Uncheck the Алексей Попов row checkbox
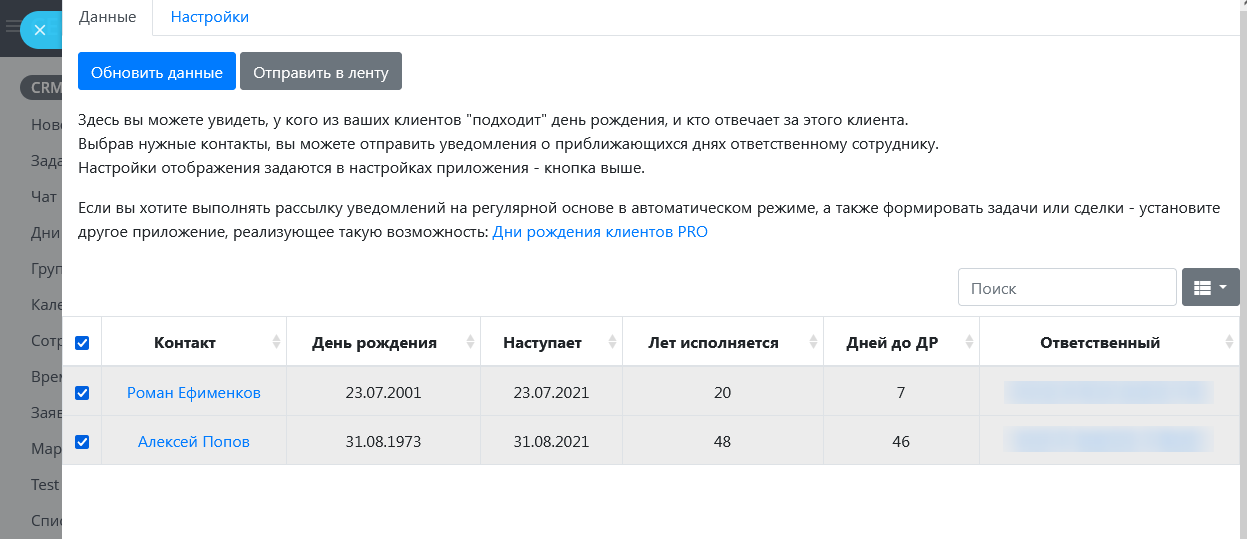The image size is (1247, 539). [82, 441]
